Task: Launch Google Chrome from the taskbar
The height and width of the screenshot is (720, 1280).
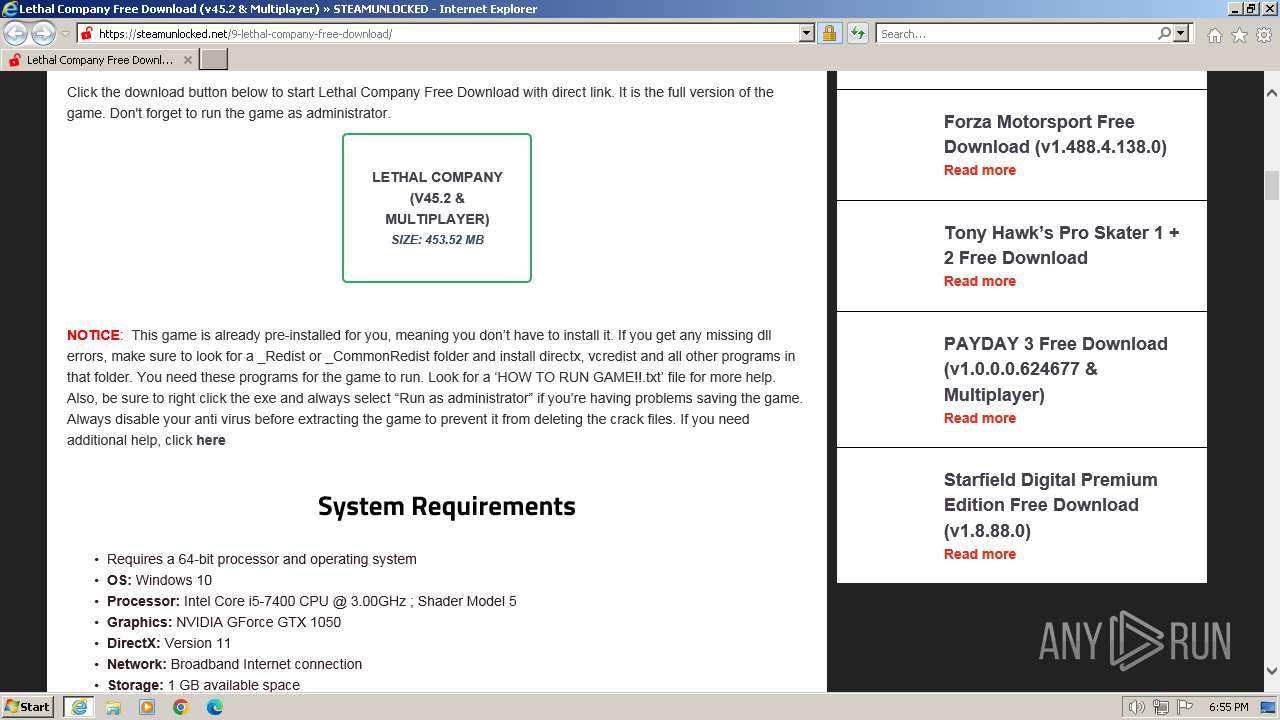Action: pos(181,707)
